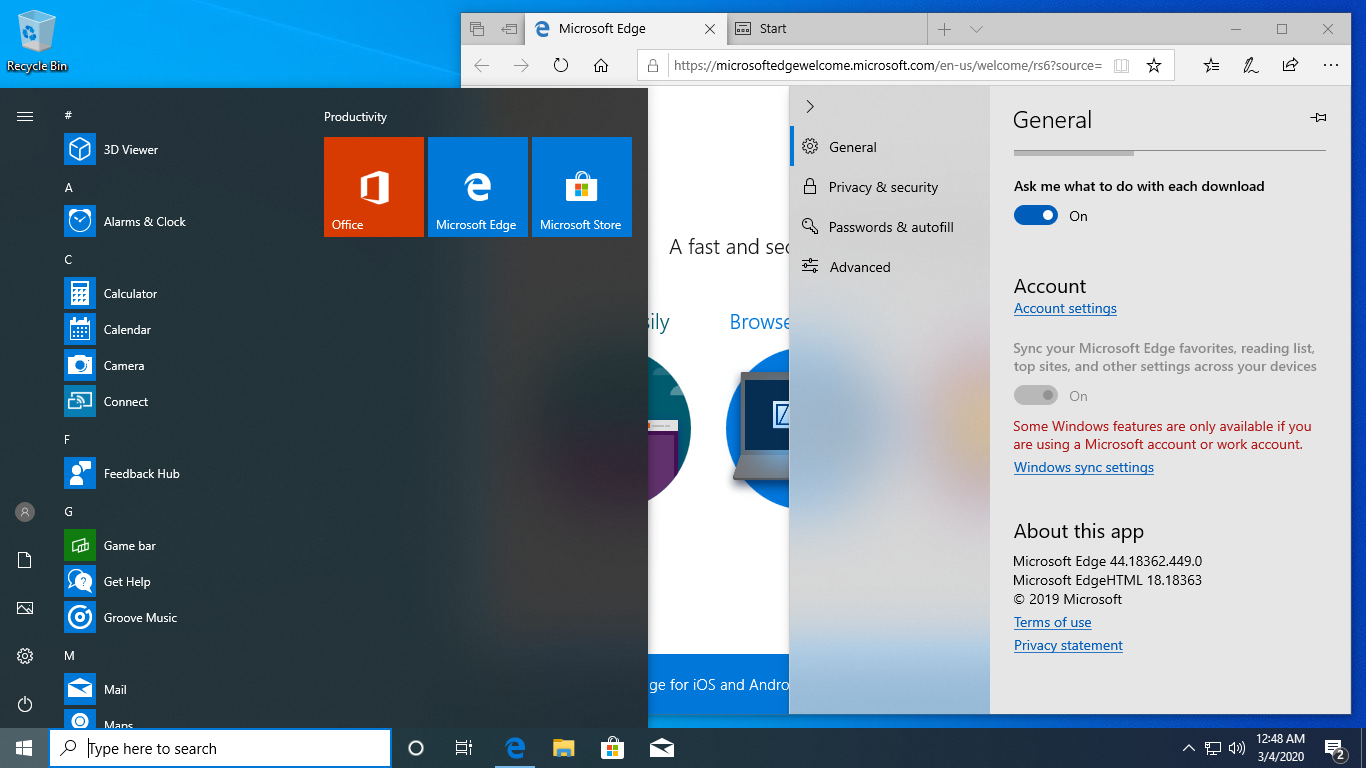Open Windows sync settings link
1366x768 pixels.
(x=1084, y=468)
